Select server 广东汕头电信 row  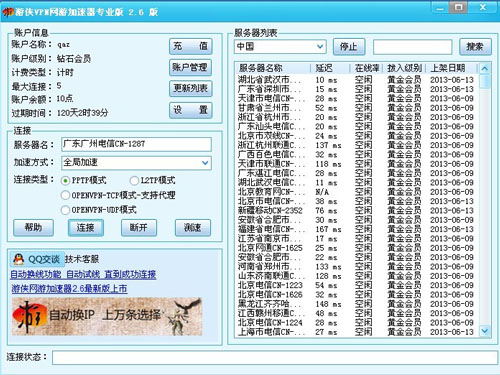click(357, 127)
